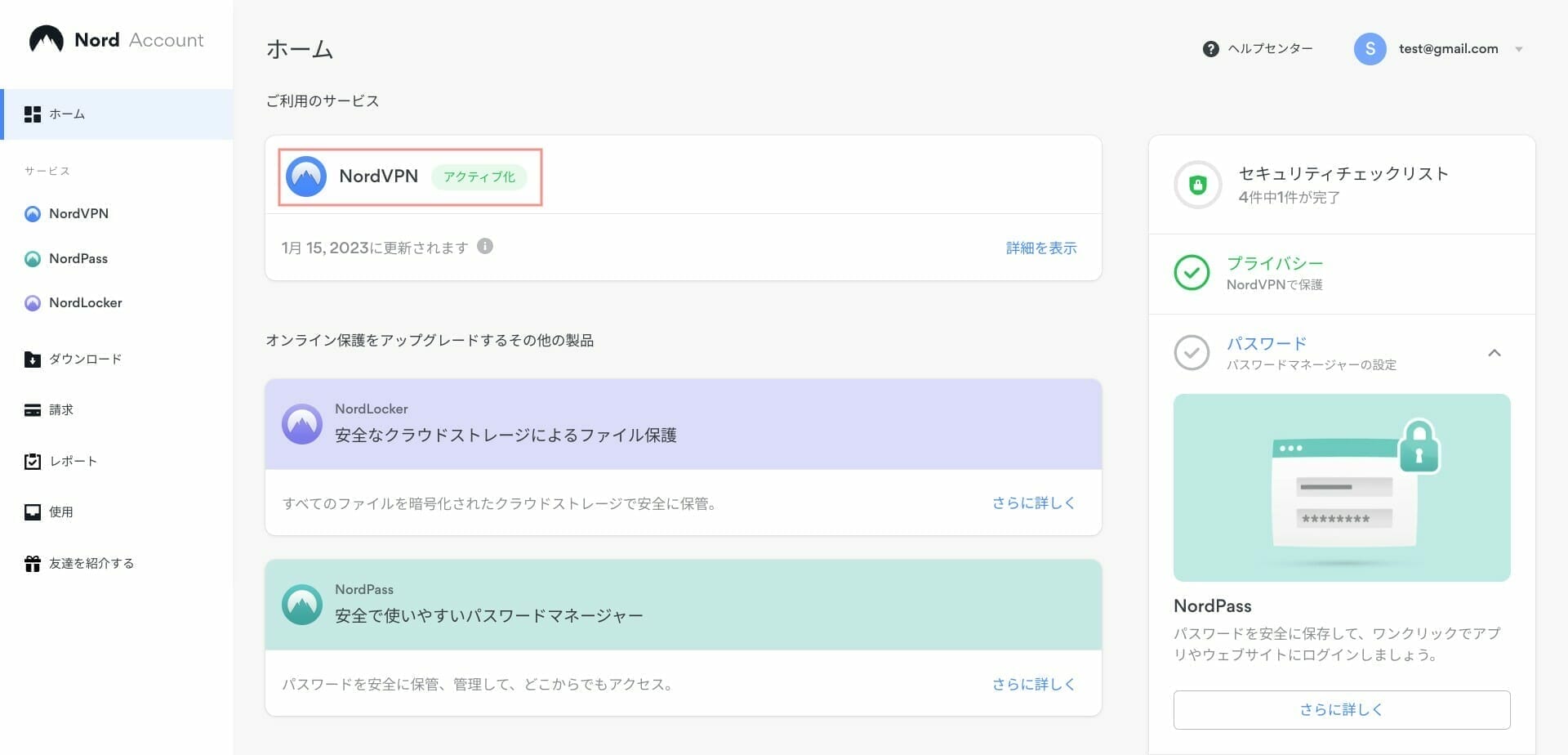Open NordLocker in sidebar menu

(86, 303)
